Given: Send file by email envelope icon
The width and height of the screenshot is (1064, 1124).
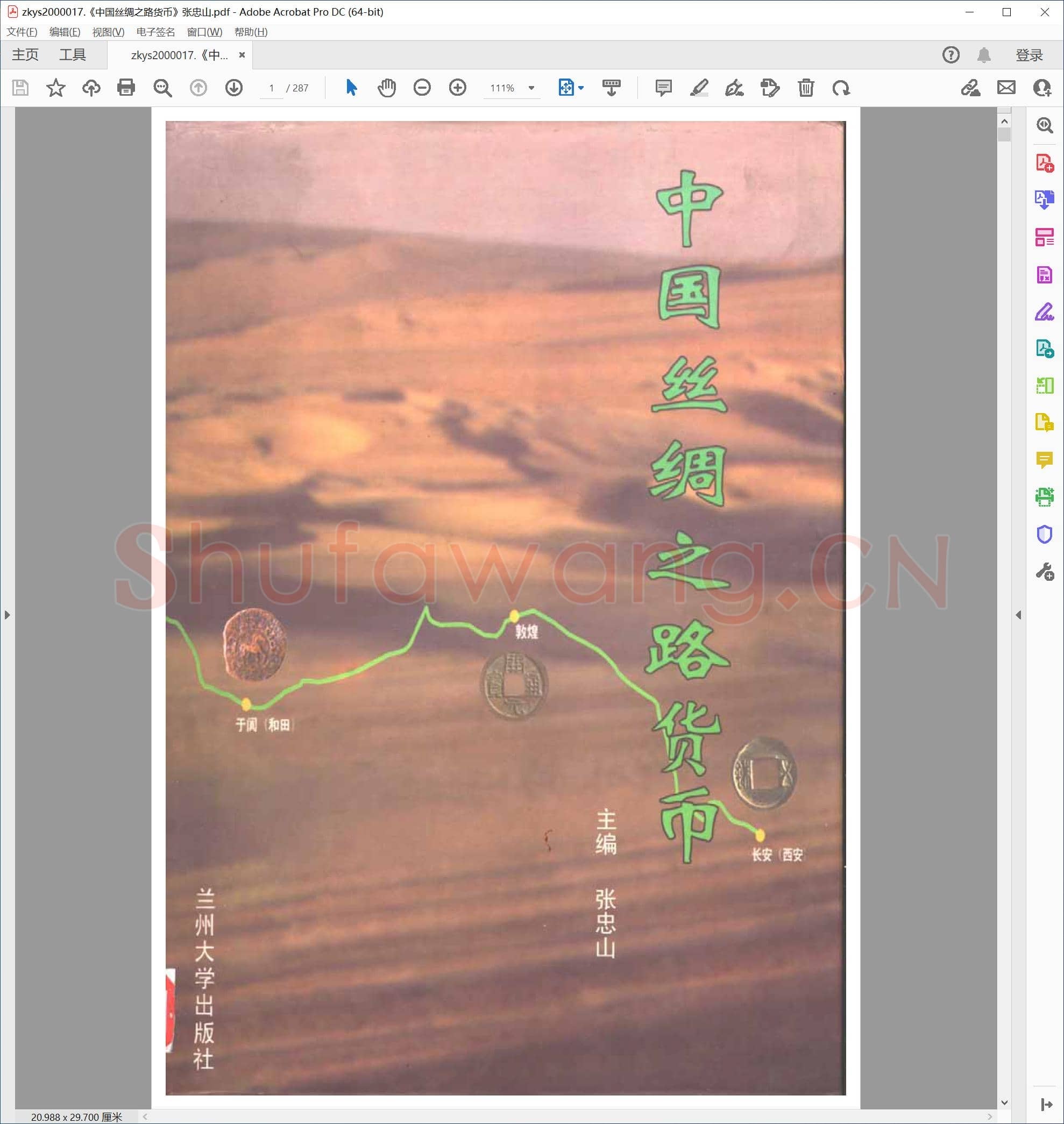Looking at the screenshot, I should [x=1006, y=88].
